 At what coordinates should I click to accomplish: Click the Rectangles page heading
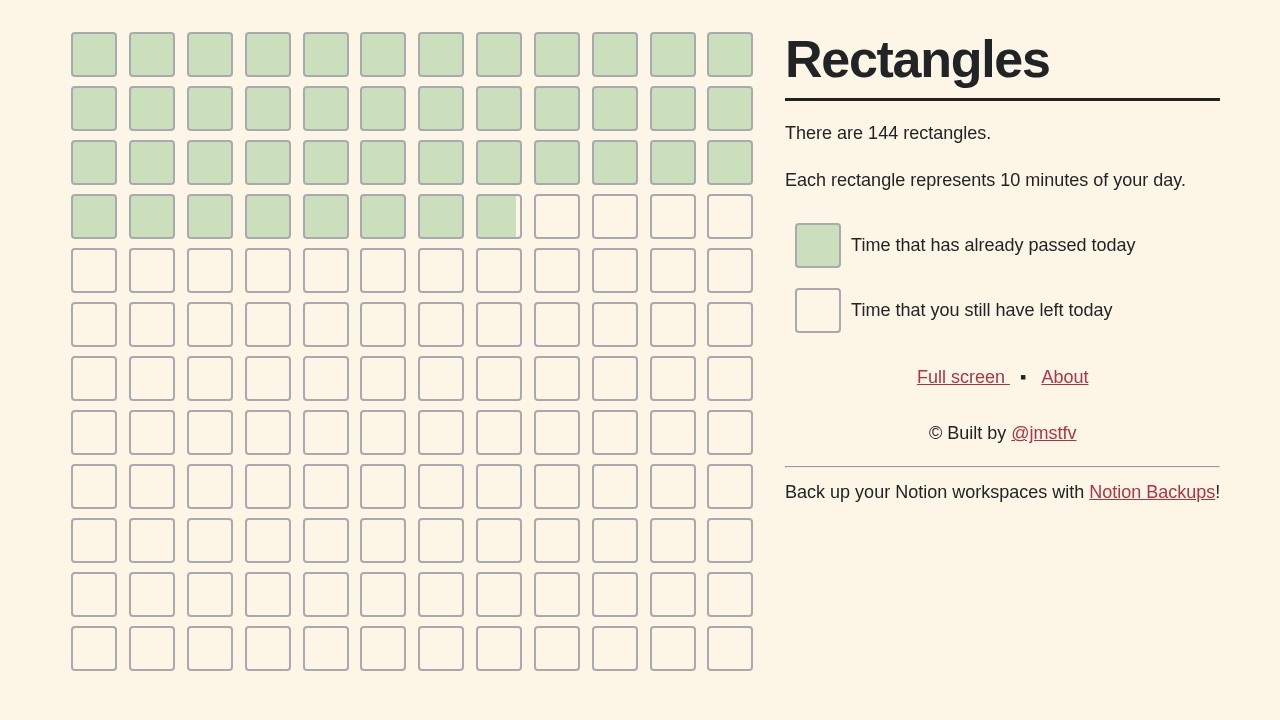coord(917,60)
